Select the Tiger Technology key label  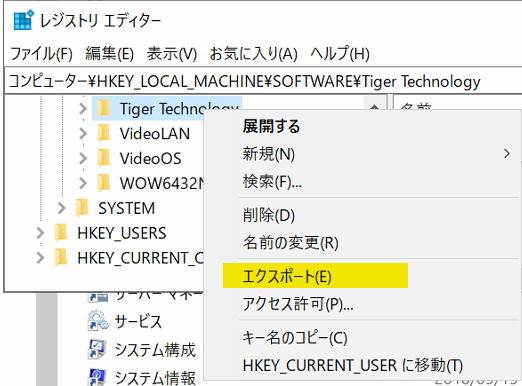[x=179, y=109]
